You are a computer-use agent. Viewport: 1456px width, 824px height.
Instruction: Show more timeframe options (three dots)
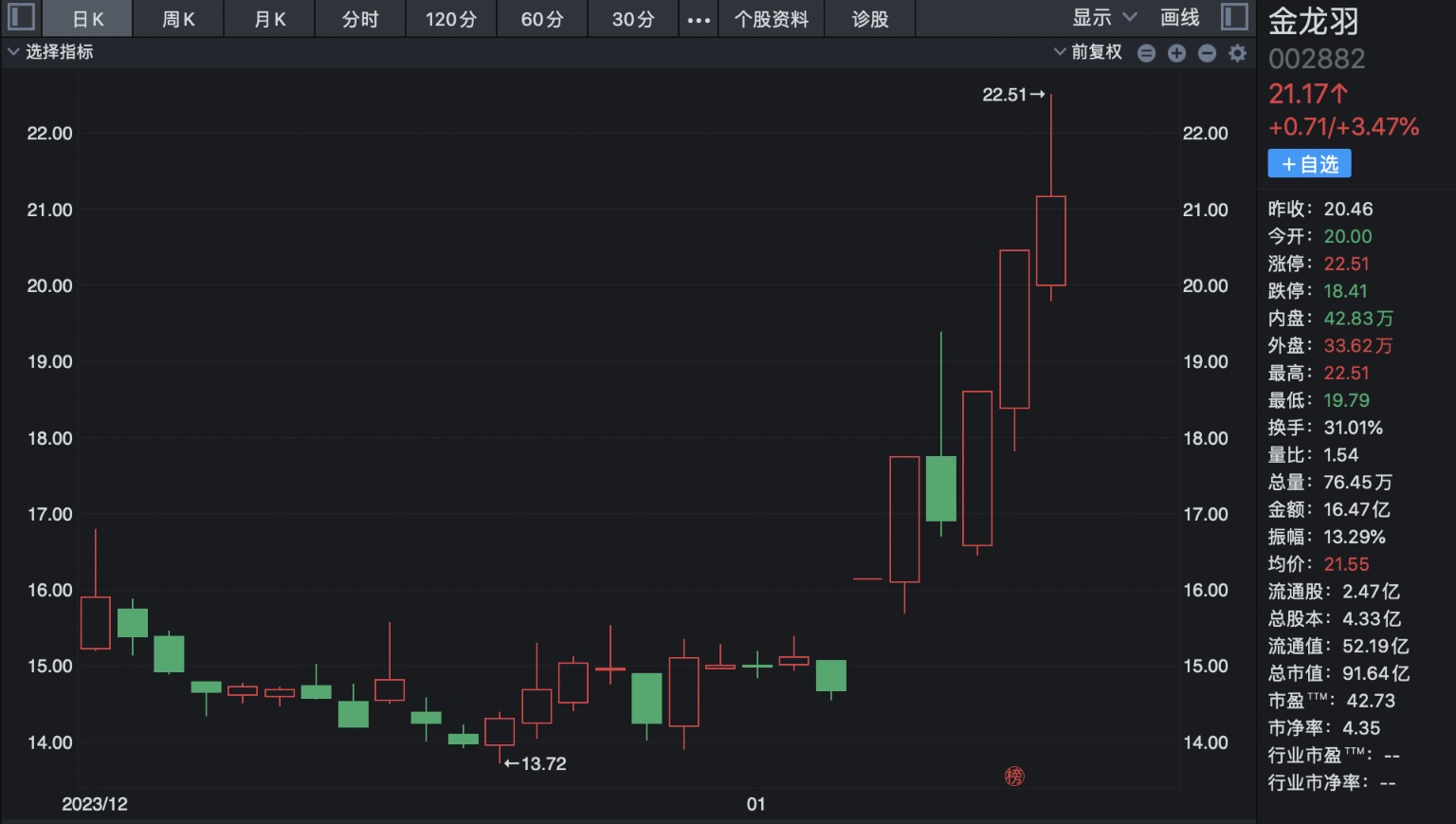(x=699, y=19)
